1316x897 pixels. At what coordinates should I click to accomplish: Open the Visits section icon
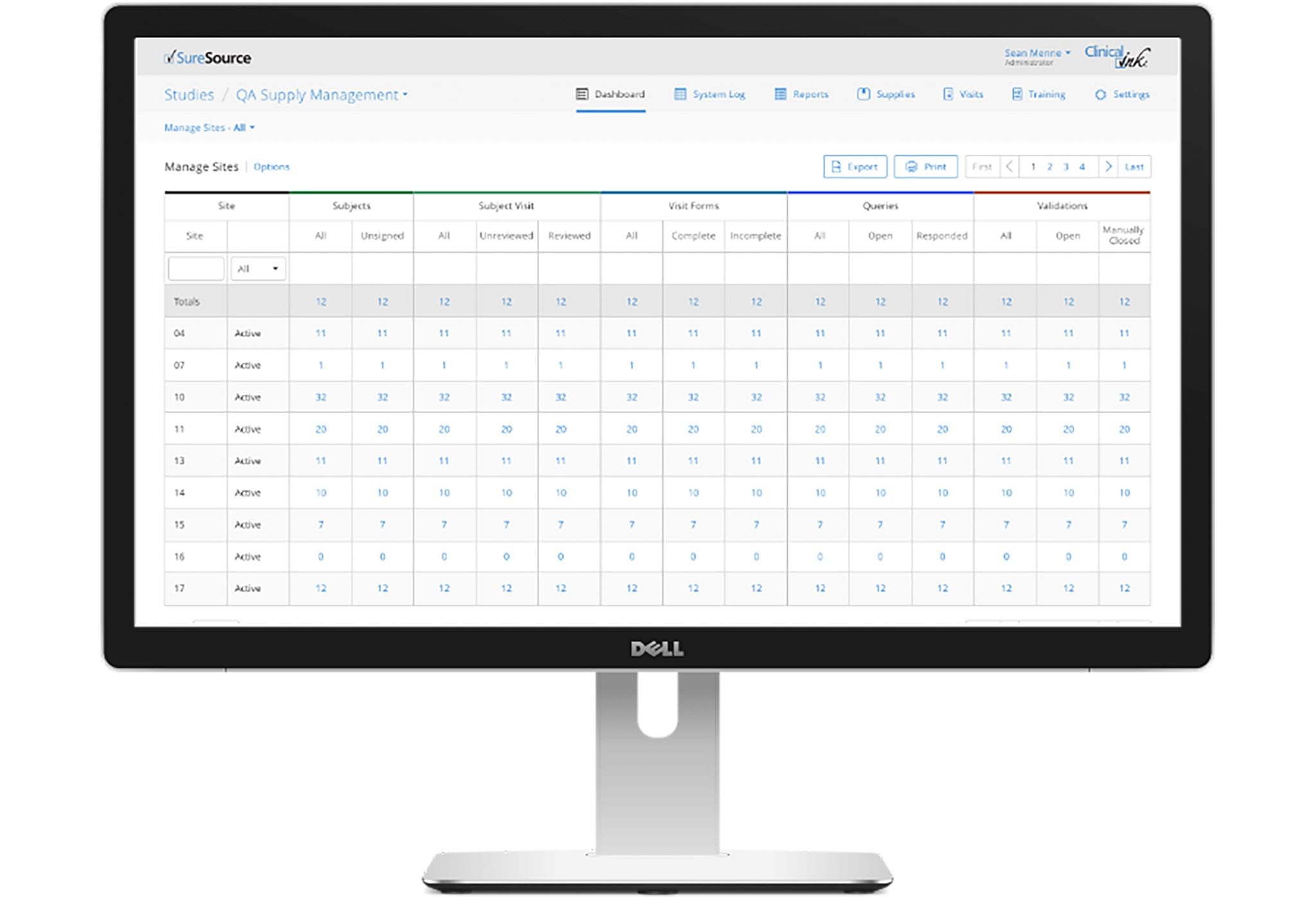click(x=949, y=94)
